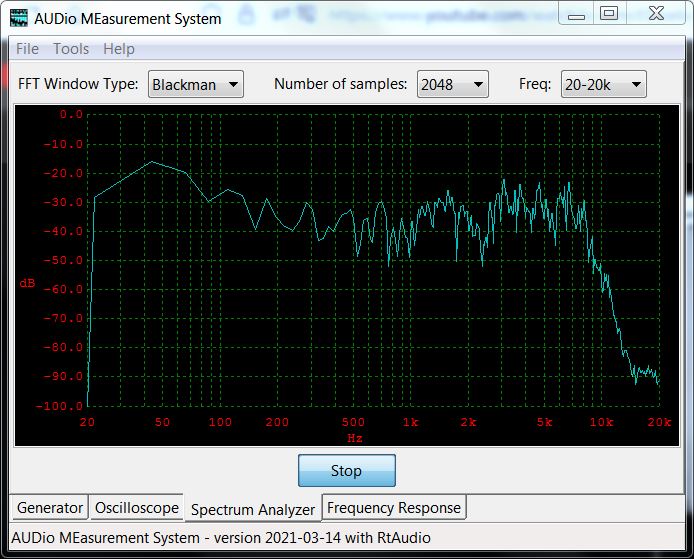Click the 5k frequency axis label
694x559 pixels.
(x=544, y=422)
